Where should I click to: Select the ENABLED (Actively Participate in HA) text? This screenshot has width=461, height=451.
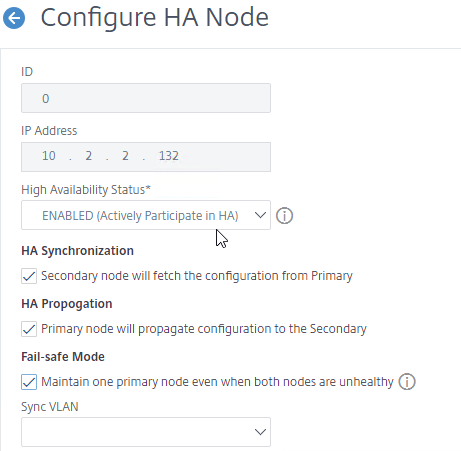[x=140, y=216]
